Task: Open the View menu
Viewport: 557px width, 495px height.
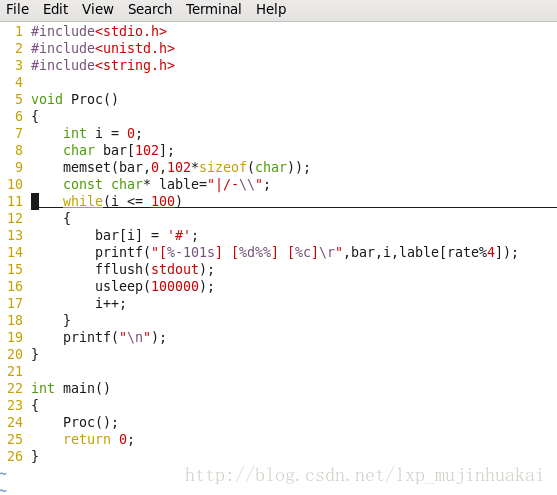Action: click(98, 9)
